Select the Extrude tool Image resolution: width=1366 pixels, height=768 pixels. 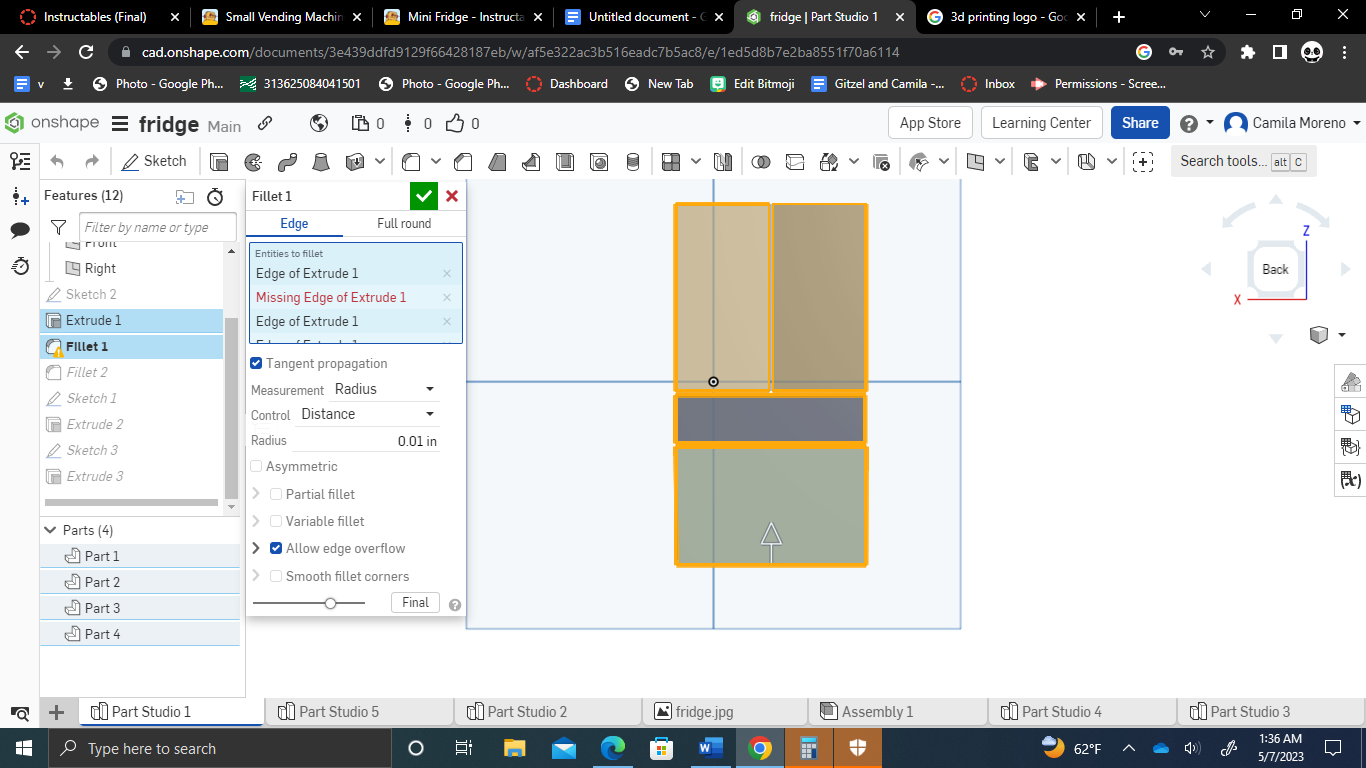click(x=217, y=160)
